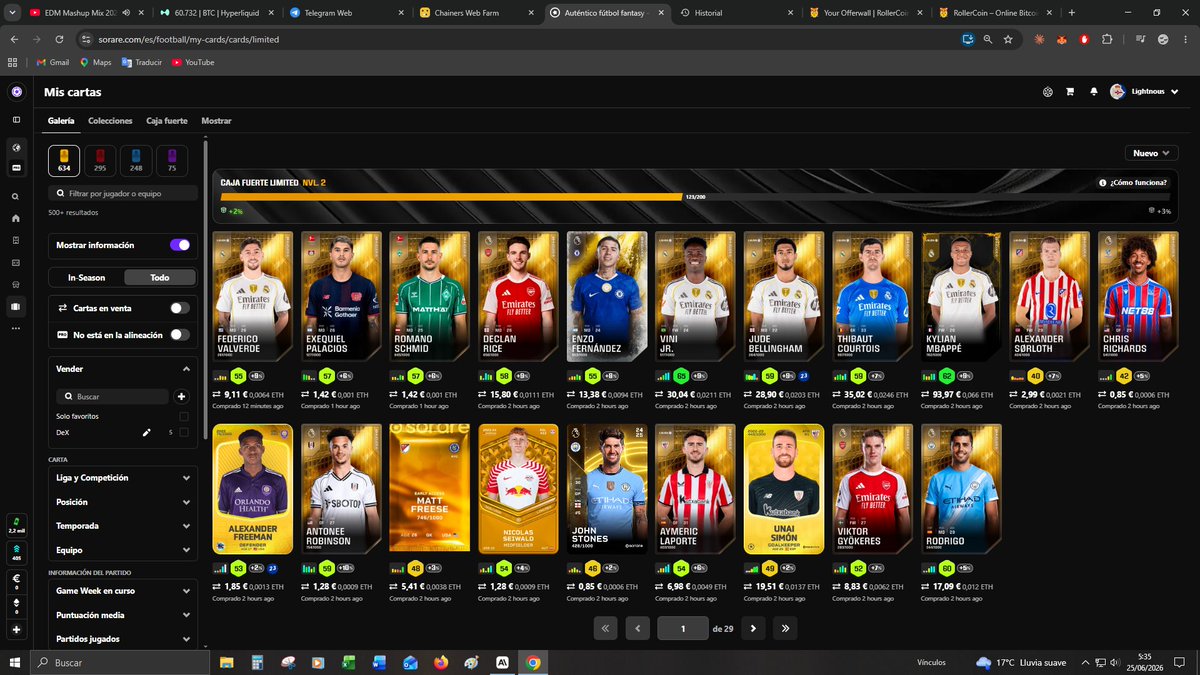Switch to the Mostrar tab
Viewport: 1200px width, 675px height.
216,121
